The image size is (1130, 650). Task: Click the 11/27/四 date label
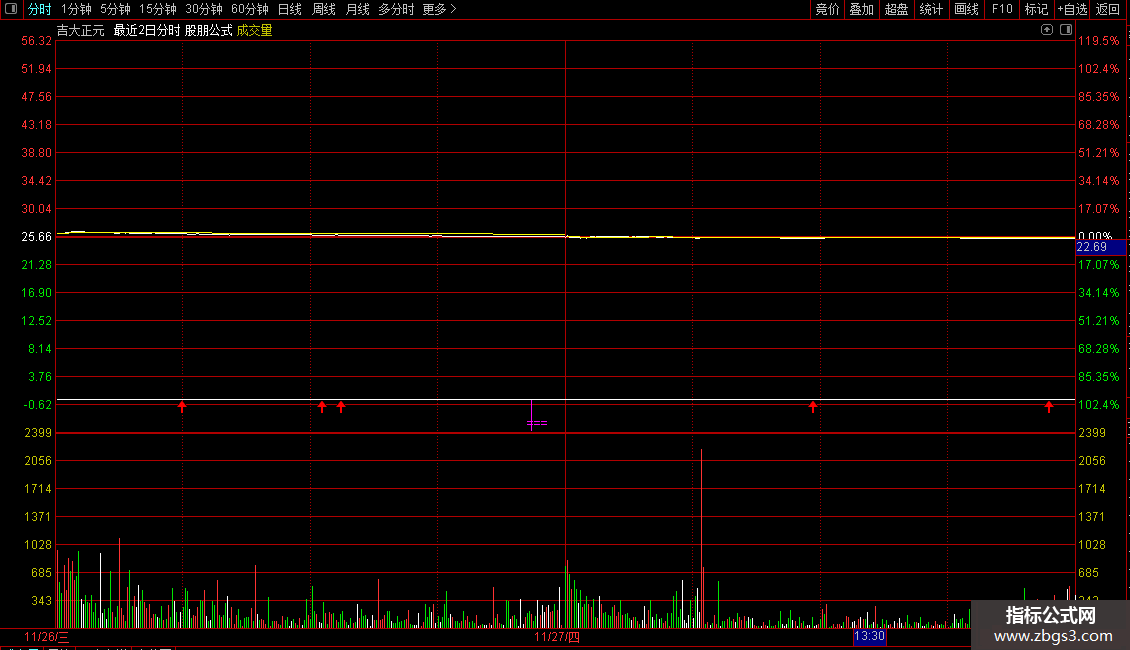[x=557, y=637]
